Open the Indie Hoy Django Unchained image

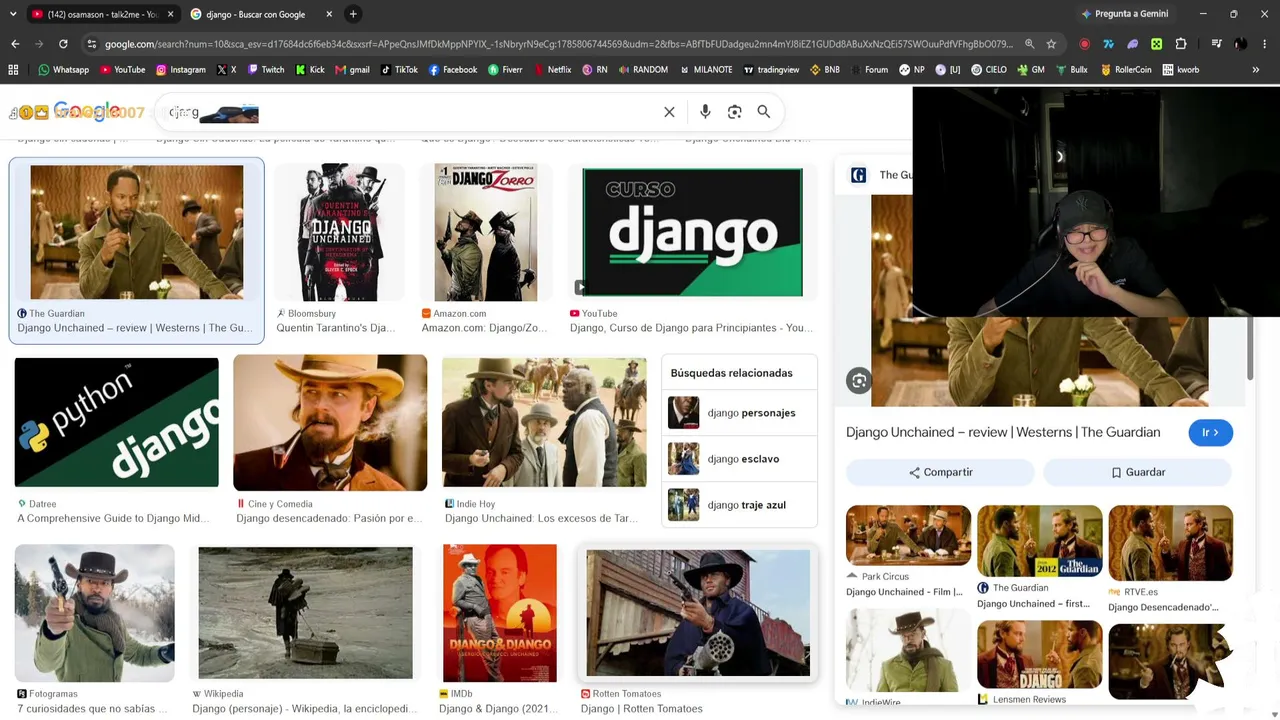pos(544,422)
